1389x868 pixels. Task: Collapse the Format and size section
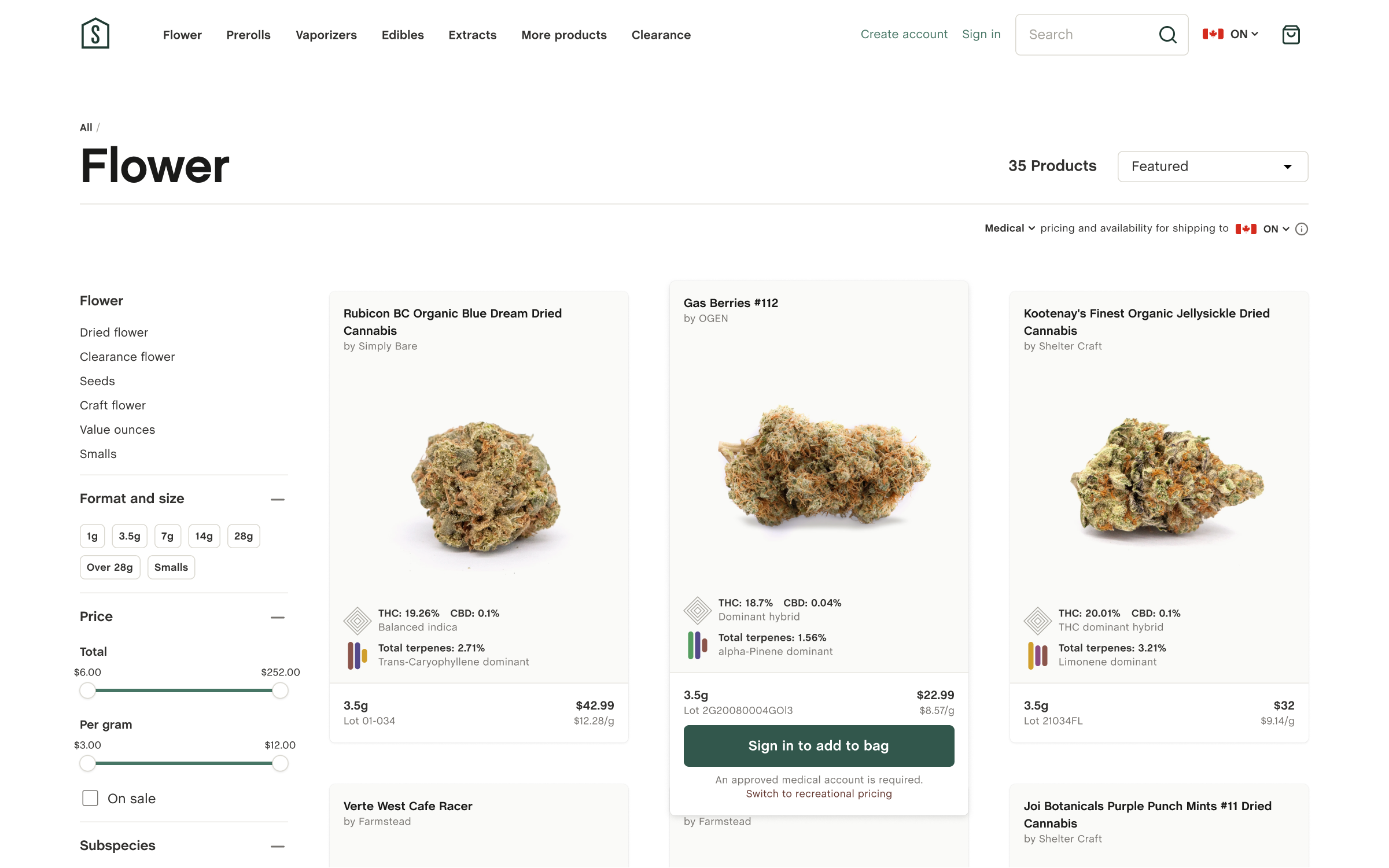click(278, 499)
